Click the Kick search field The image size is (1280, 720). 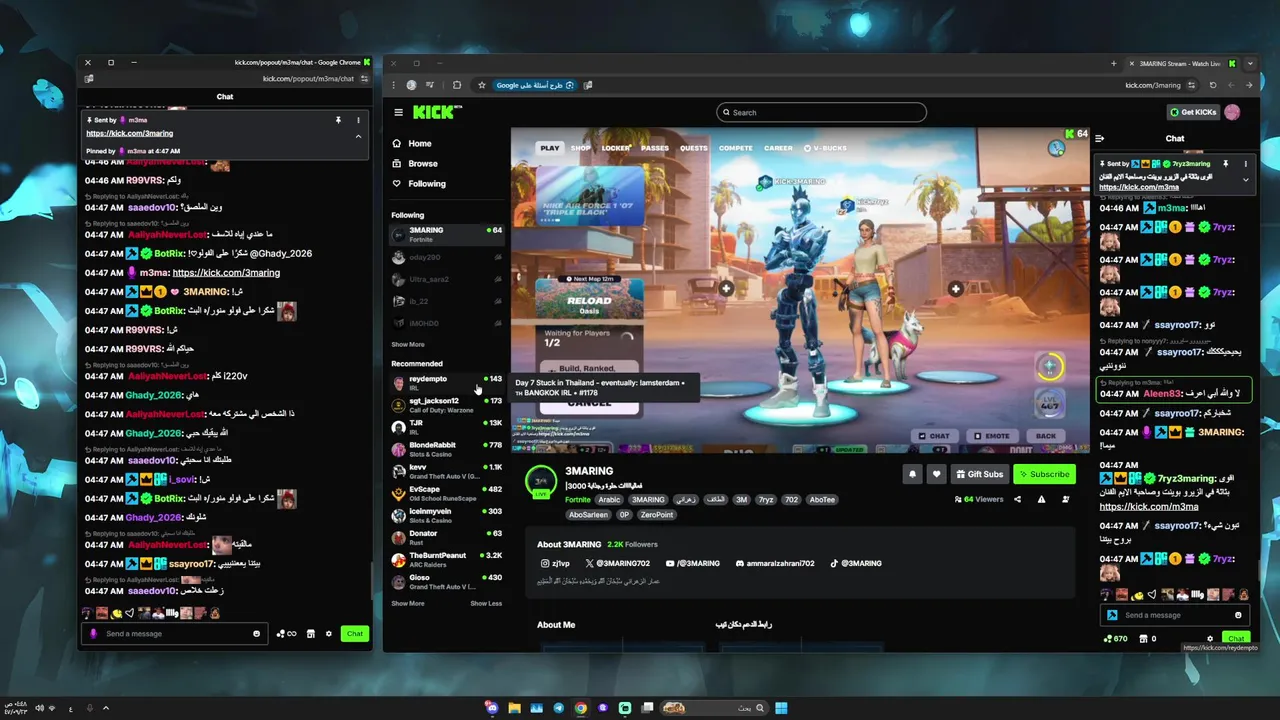[x=821, y=112]
